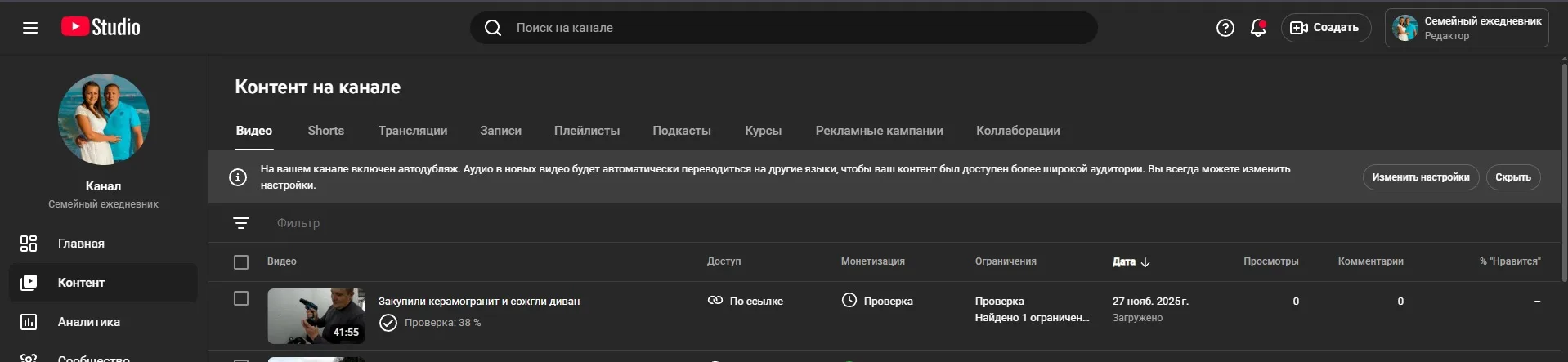Switch to the Shorts tab

(x=325, y=131)
